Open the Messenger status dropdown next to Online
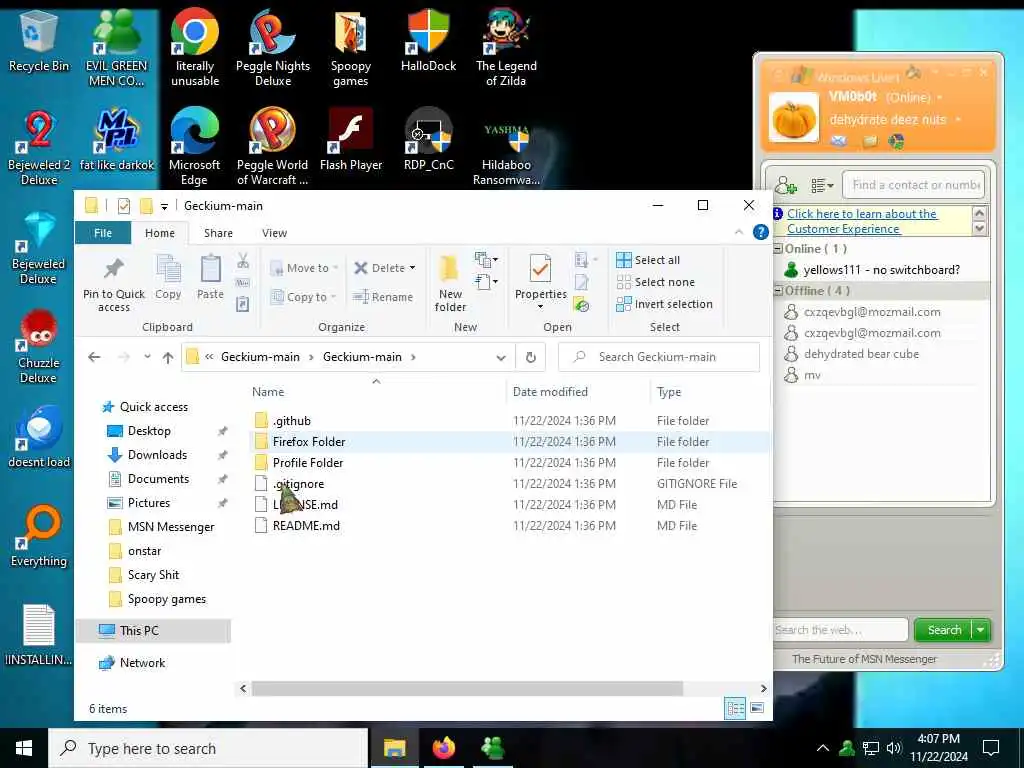Viewport: 1024px width, 768px height. click(940, 98)
